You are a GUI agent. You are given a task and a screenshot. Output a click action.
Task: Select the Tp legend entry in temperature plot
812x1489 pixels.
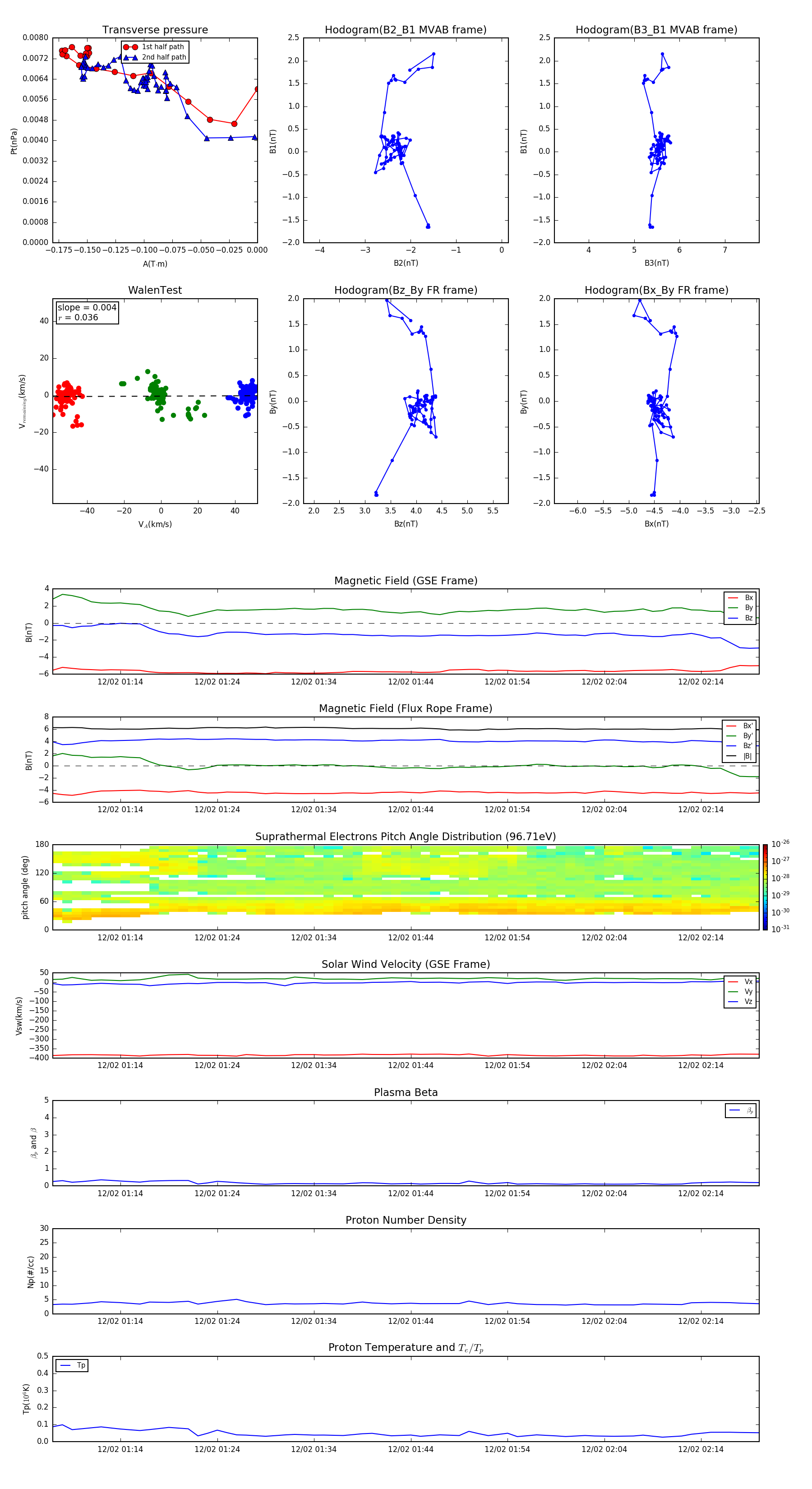72,1365
